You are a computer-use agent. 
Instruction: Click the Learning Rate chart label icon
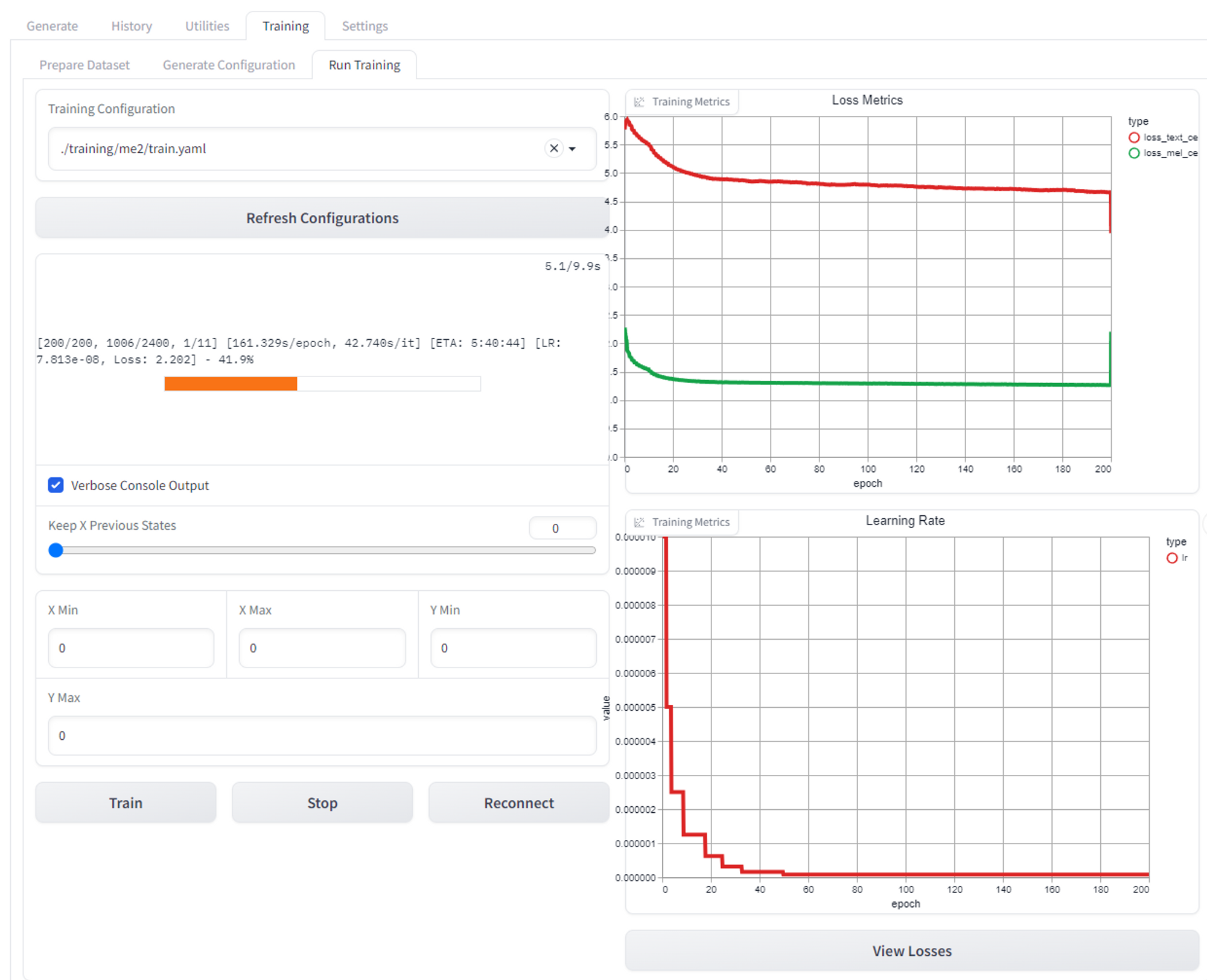pos(639,523)
